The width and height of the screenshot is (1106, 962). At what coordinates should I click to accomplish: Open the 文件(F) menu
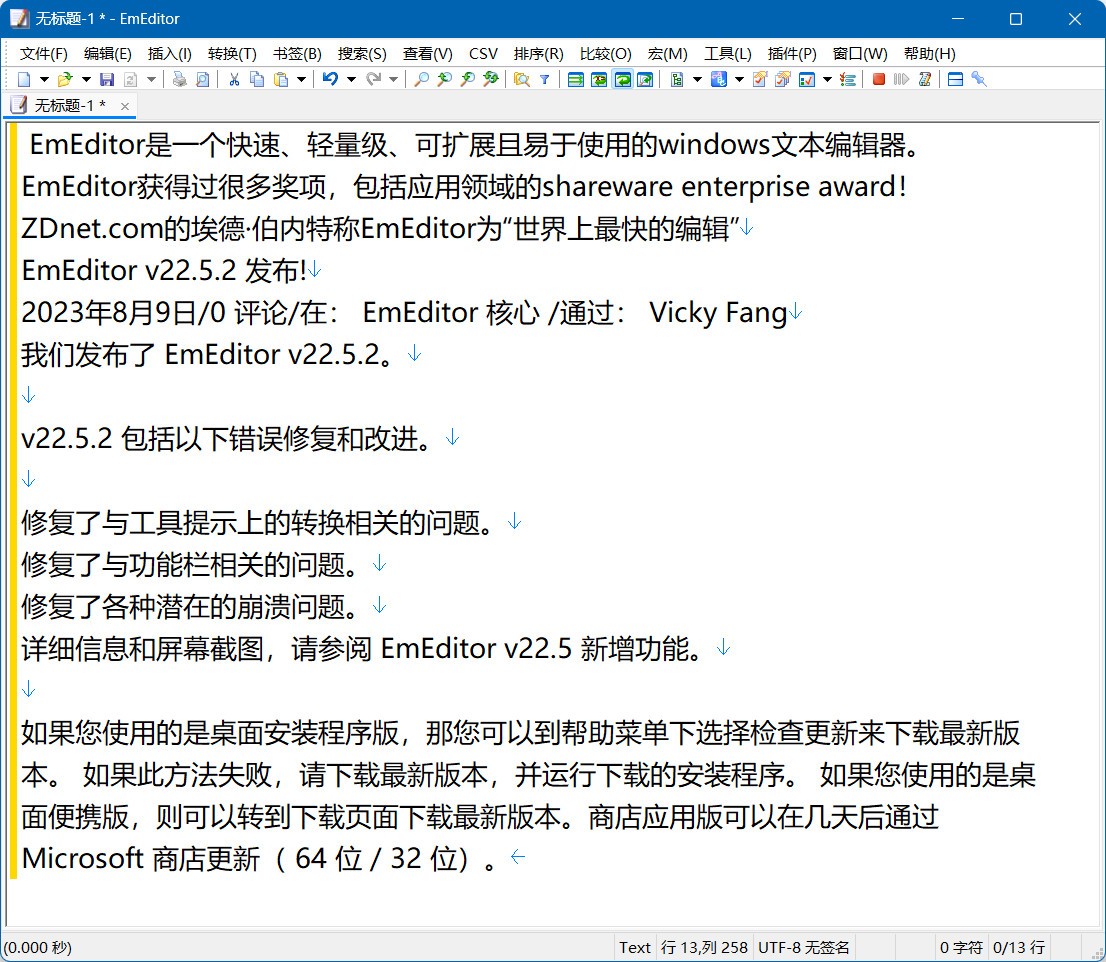point(44,54)
